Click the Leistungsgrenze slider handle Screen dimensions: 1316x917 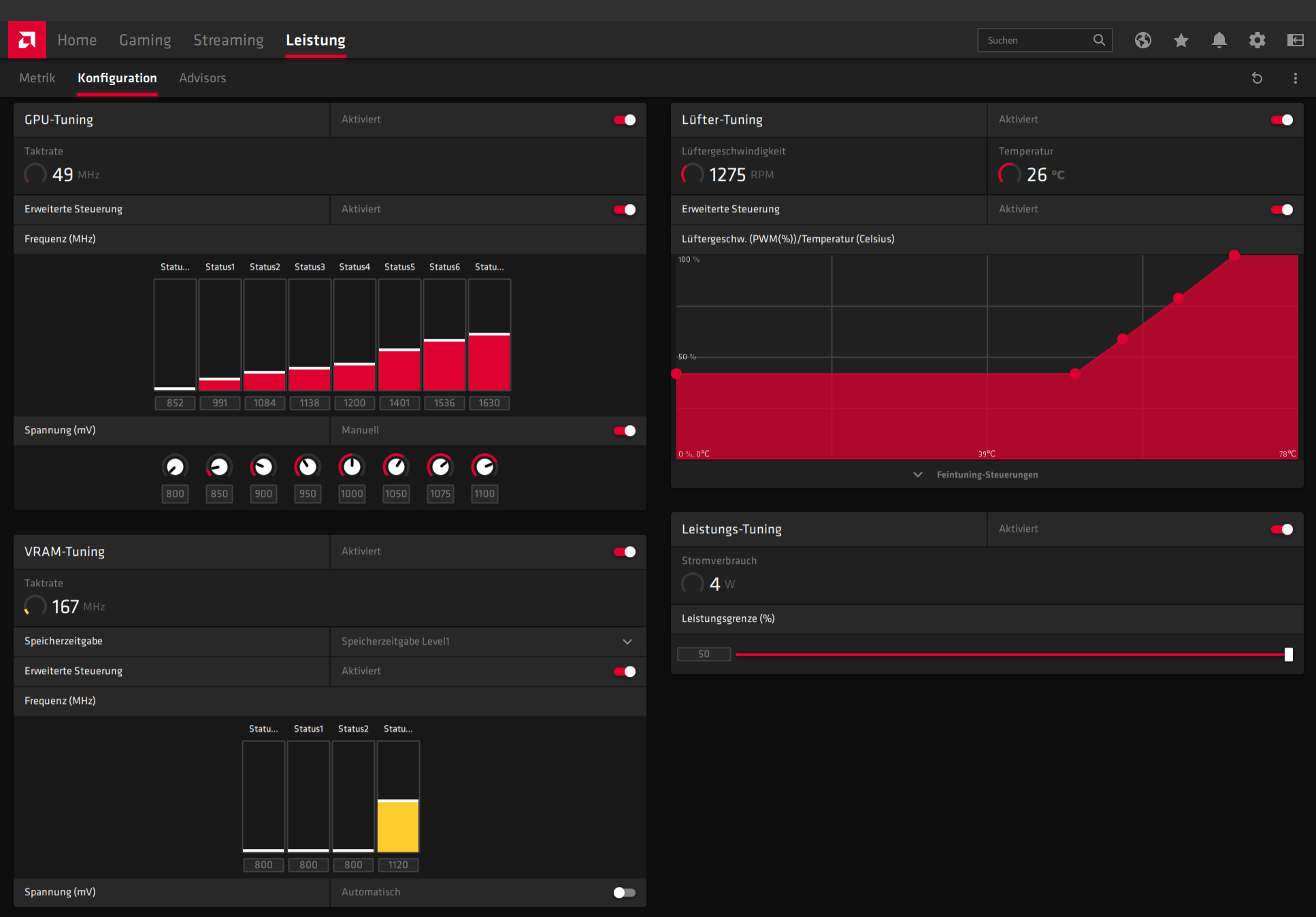[x=1288, y=654]
